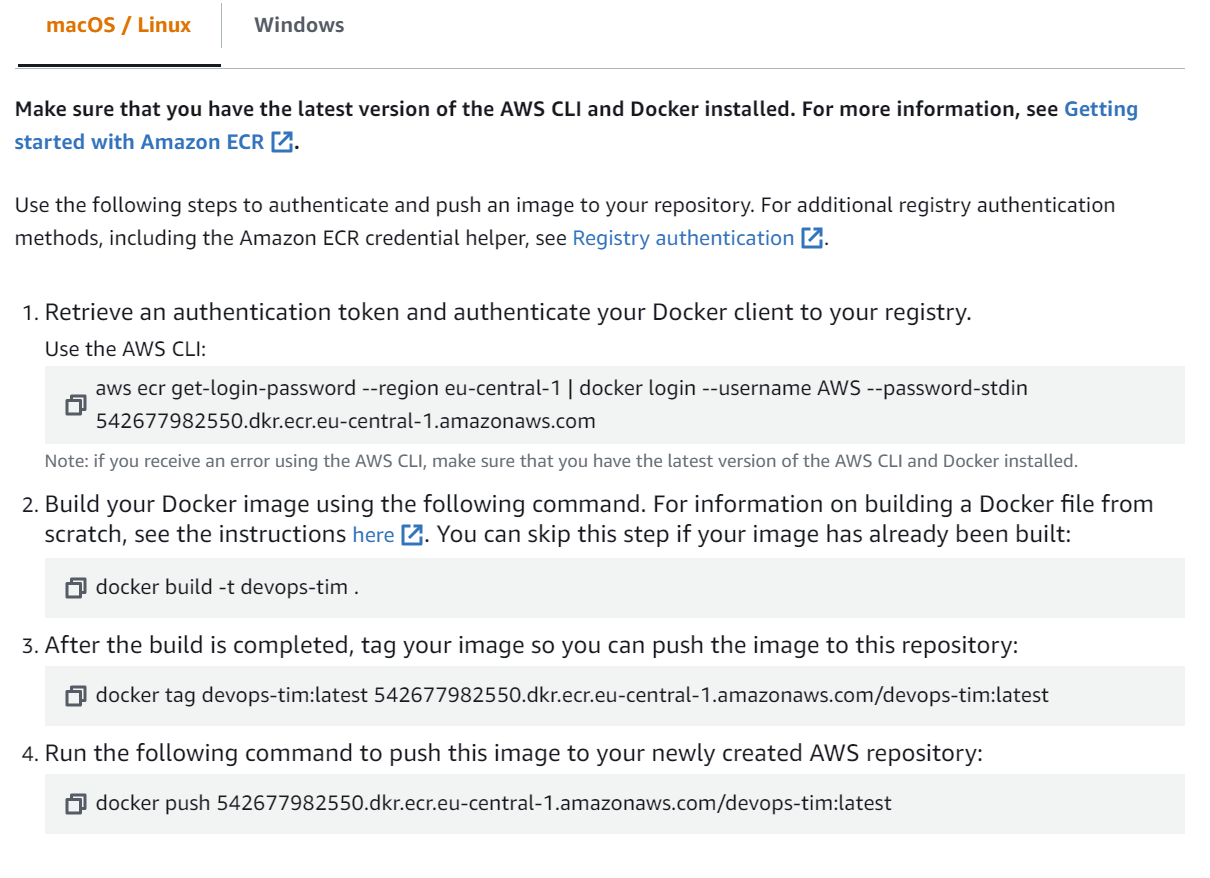Click the AWS CLI error note text

pyautogui.click(x=561, y=461)
